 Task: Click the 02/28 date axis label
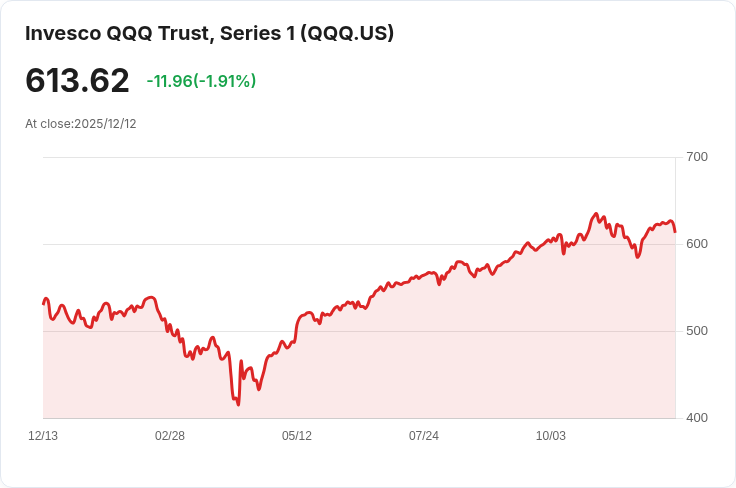pos(170,436)
